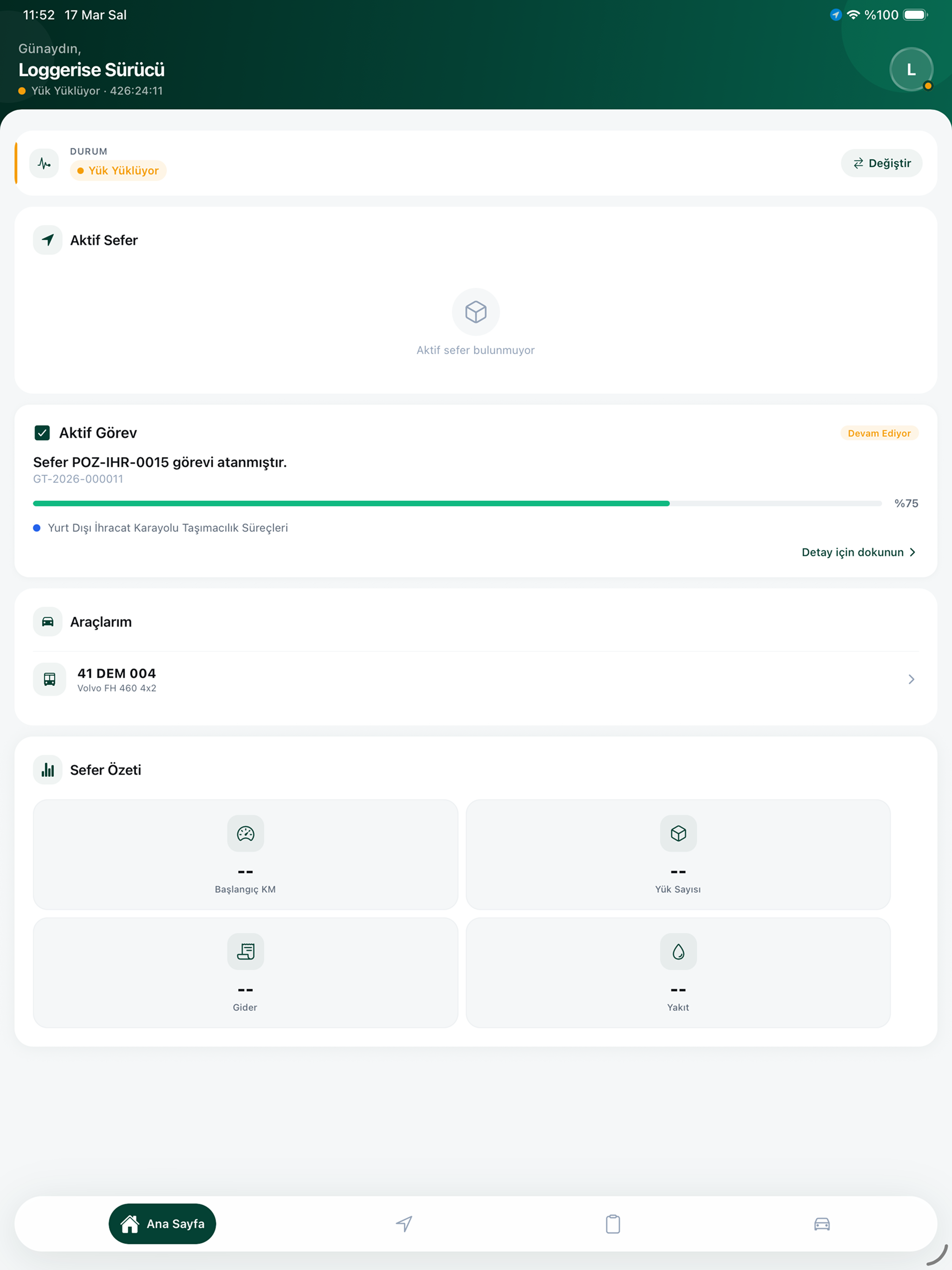The width and height of the screenshot is (952, 1270).
Task: Tap the Yük Yüklüyor status badge
Action: pos(118,171)
